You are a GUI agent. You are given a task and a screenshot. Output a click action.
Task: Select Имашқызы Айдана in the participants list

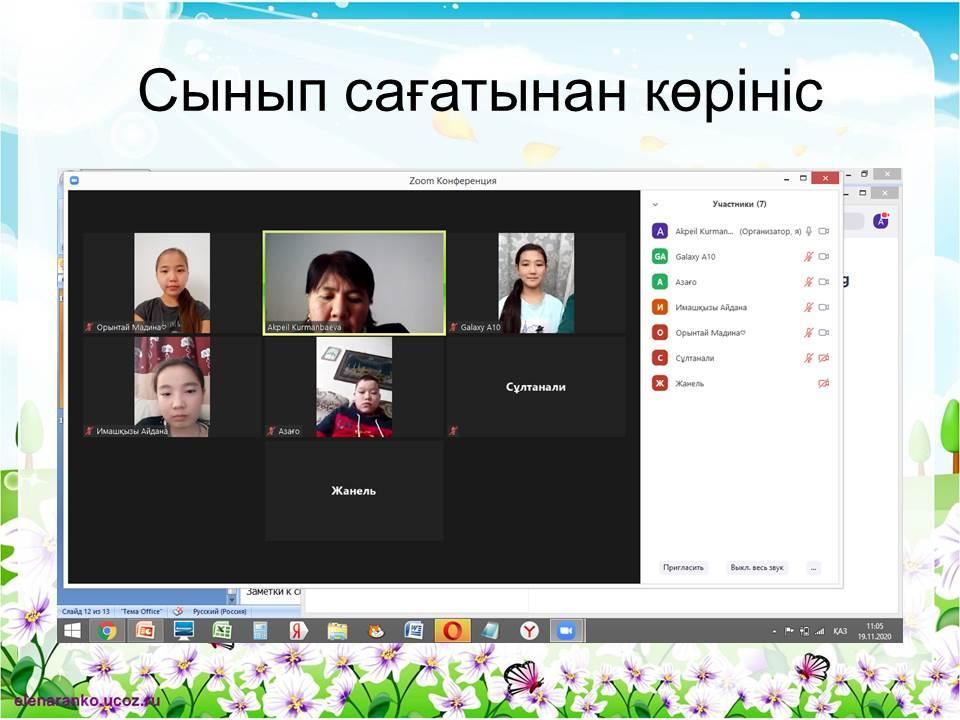pyautogui.click(x=710, y=307)
